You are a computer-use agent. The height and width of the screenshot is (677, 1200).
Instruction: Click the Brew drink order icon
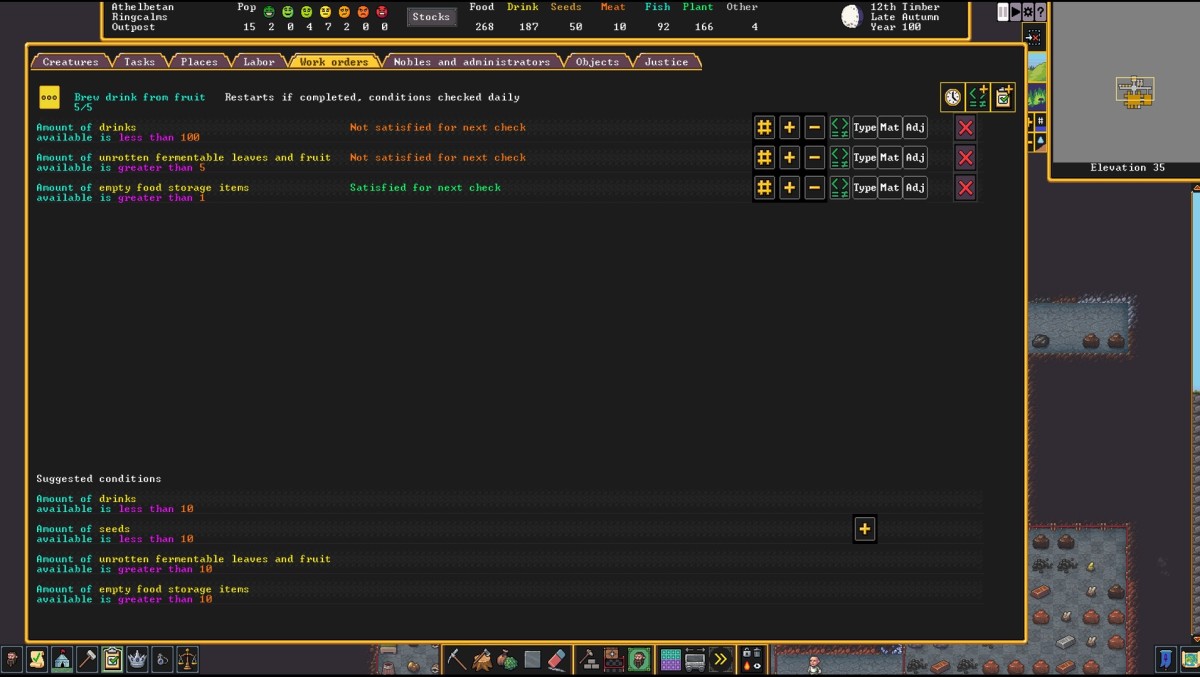[49, 97]
